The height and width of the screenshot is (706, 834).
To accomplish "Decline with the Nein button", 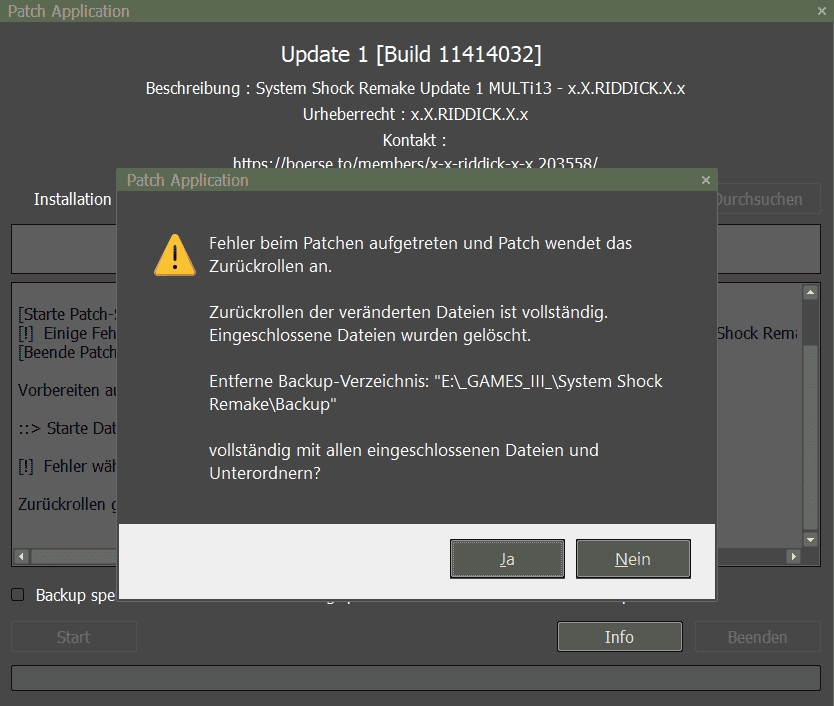I will [x=633, y=559].
